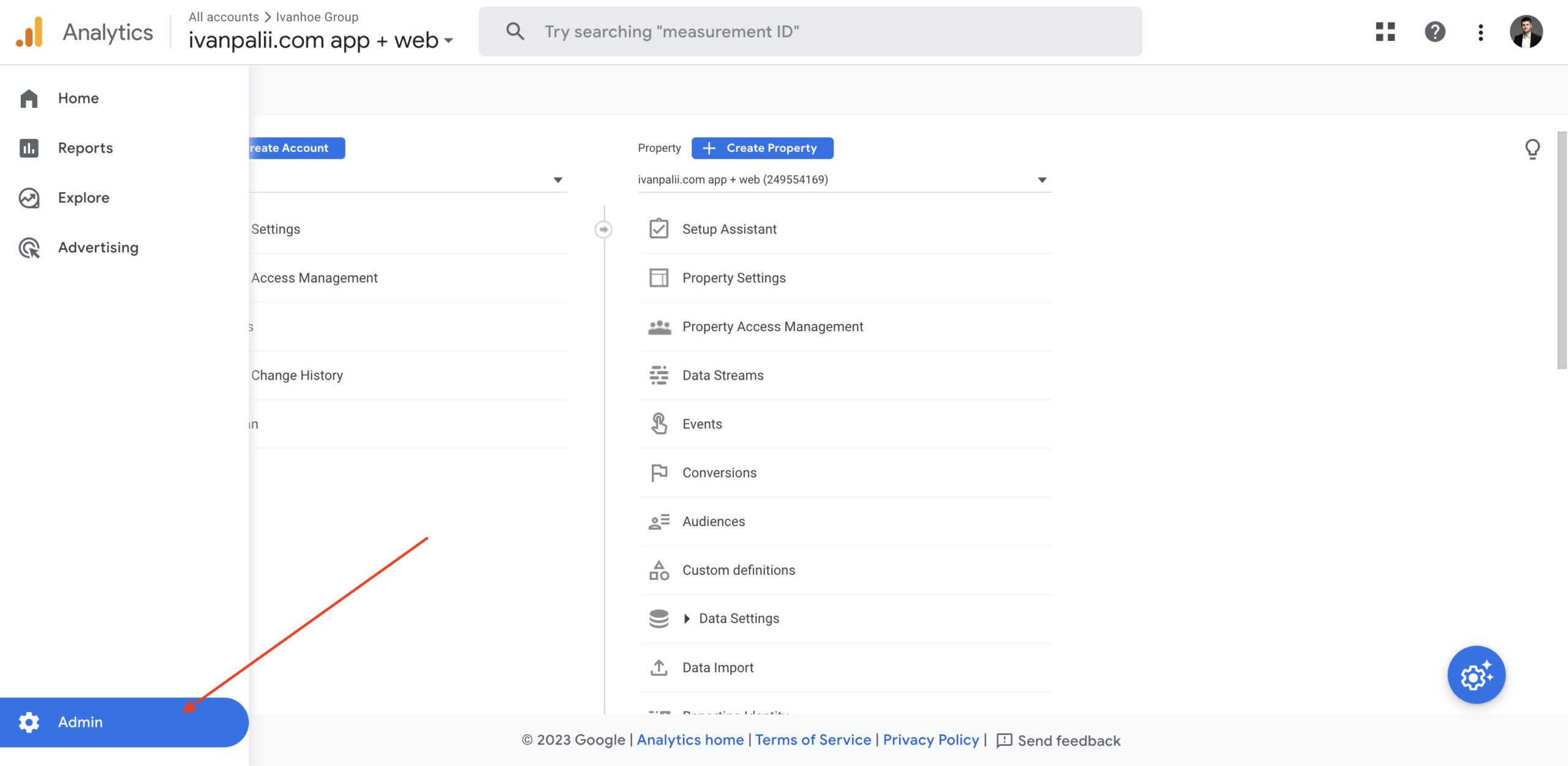Open the three-dot more options menu
The height and width of the screenshot is (766, 1568).
[x=1480, y=32]
